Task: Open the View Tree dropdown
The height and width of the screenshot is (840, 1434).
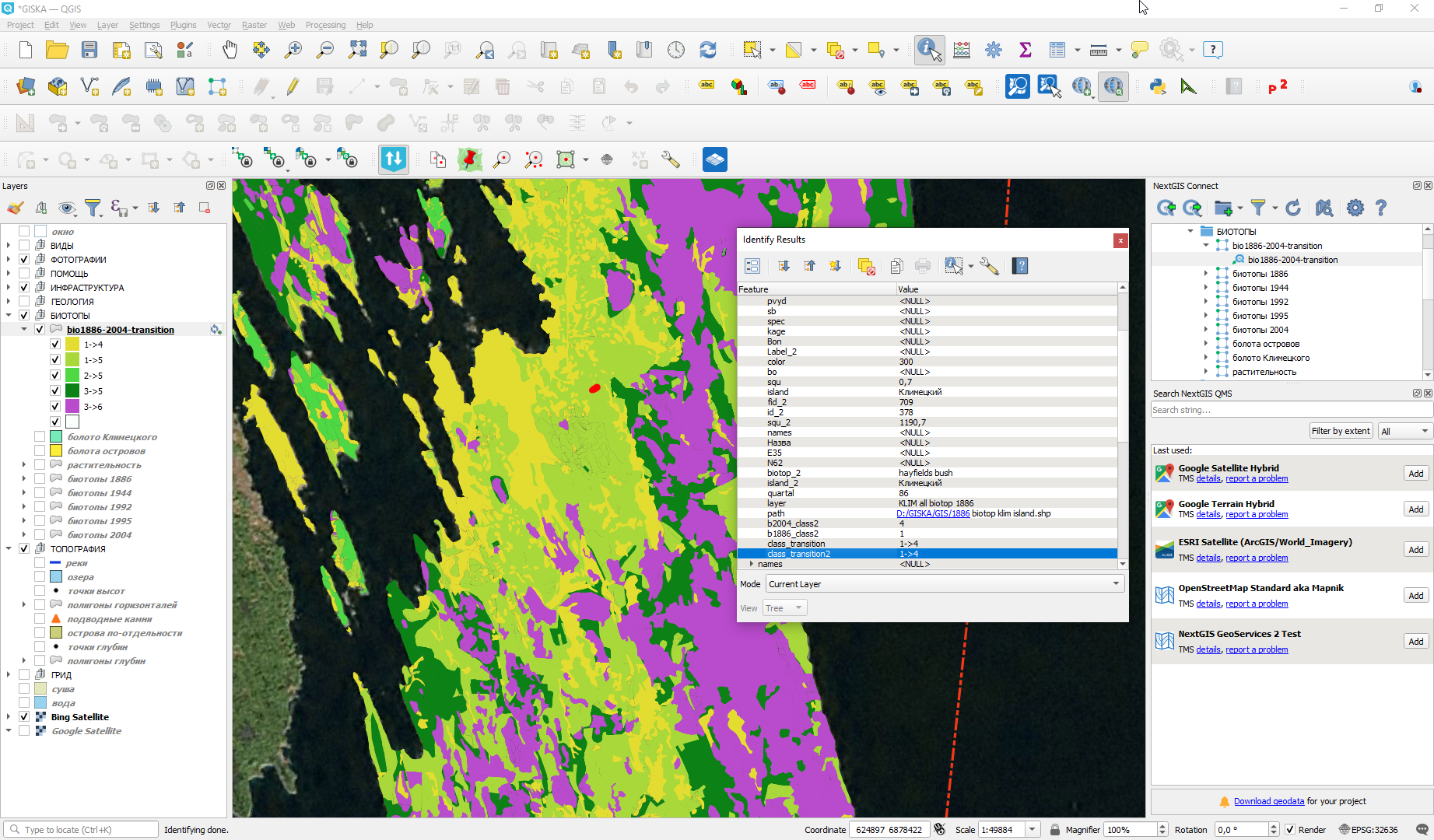Action: pos(785,608)
